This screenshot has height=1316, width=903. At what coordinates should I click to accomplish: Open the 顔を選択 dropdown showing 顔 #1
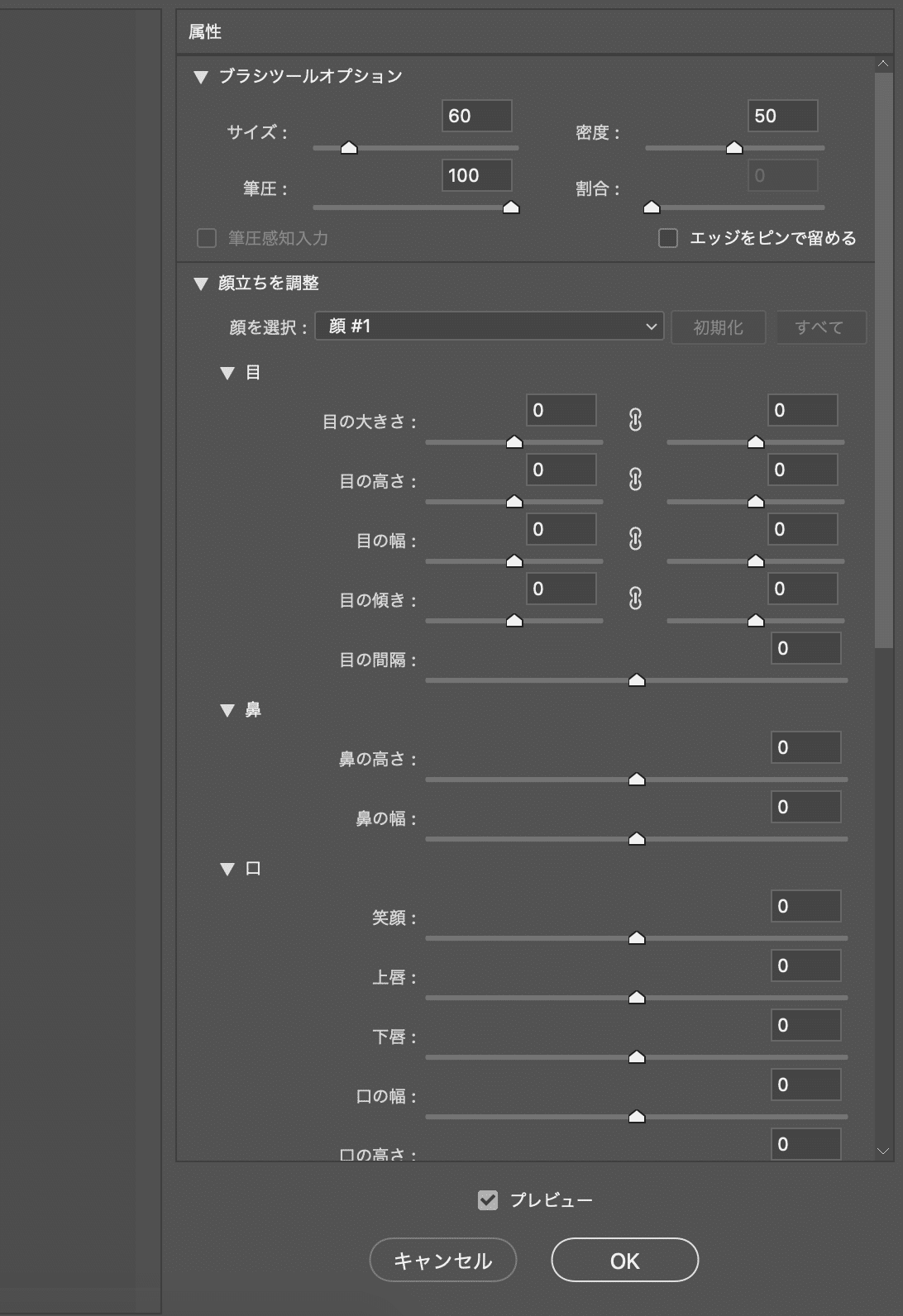490,327
